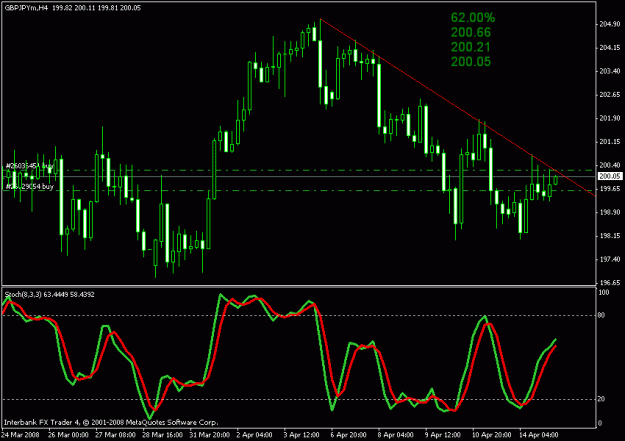Click the 201.90 price axis value

point(610,118)
